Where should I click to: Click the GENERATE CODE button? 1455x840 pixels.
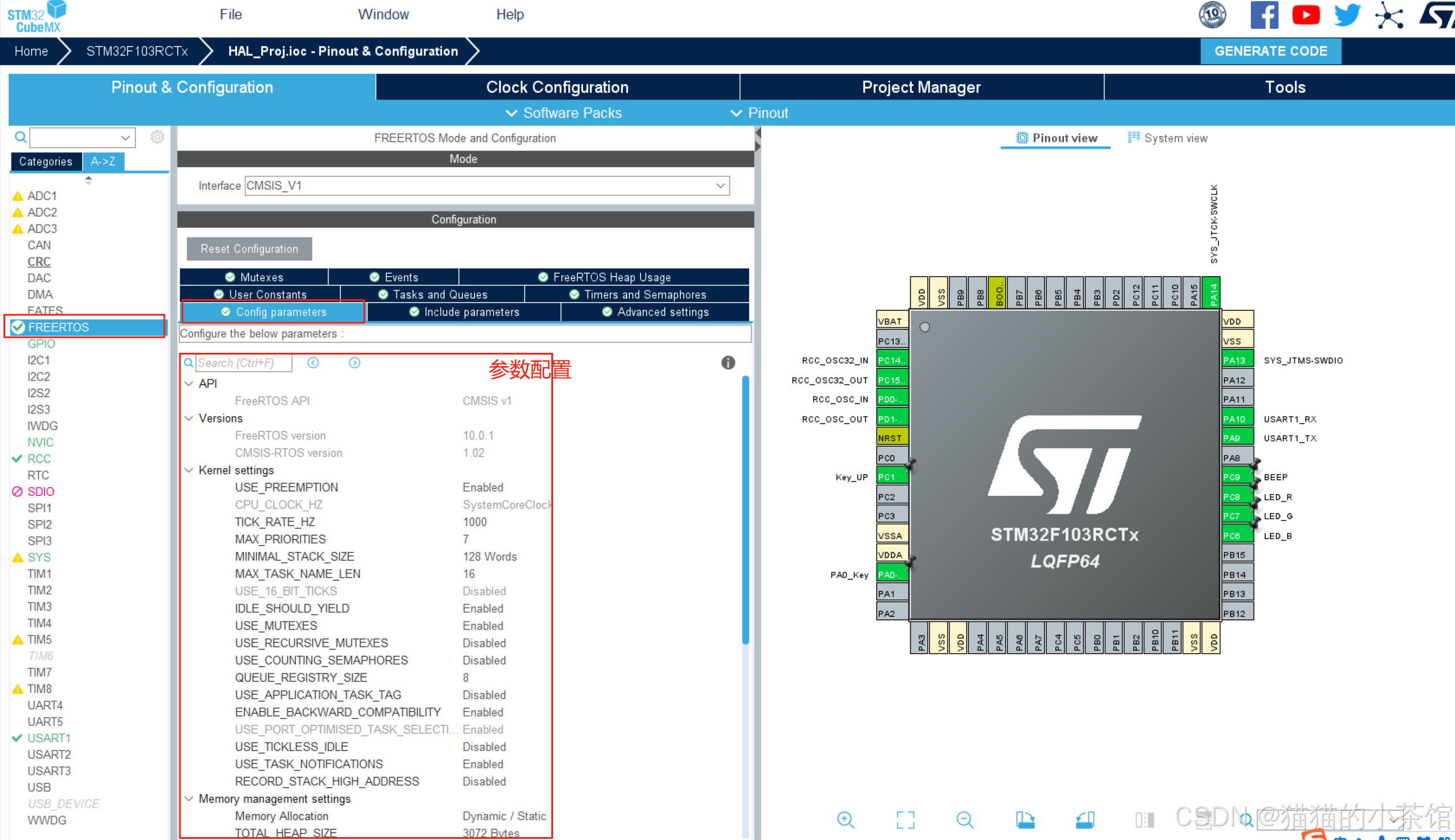pyautogui.click(x=1271, y=51)
